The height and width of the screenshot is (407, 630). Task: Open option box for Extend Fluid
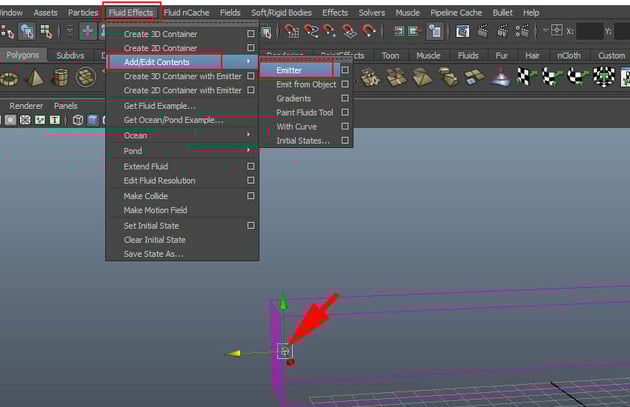(x=251, y=166)
